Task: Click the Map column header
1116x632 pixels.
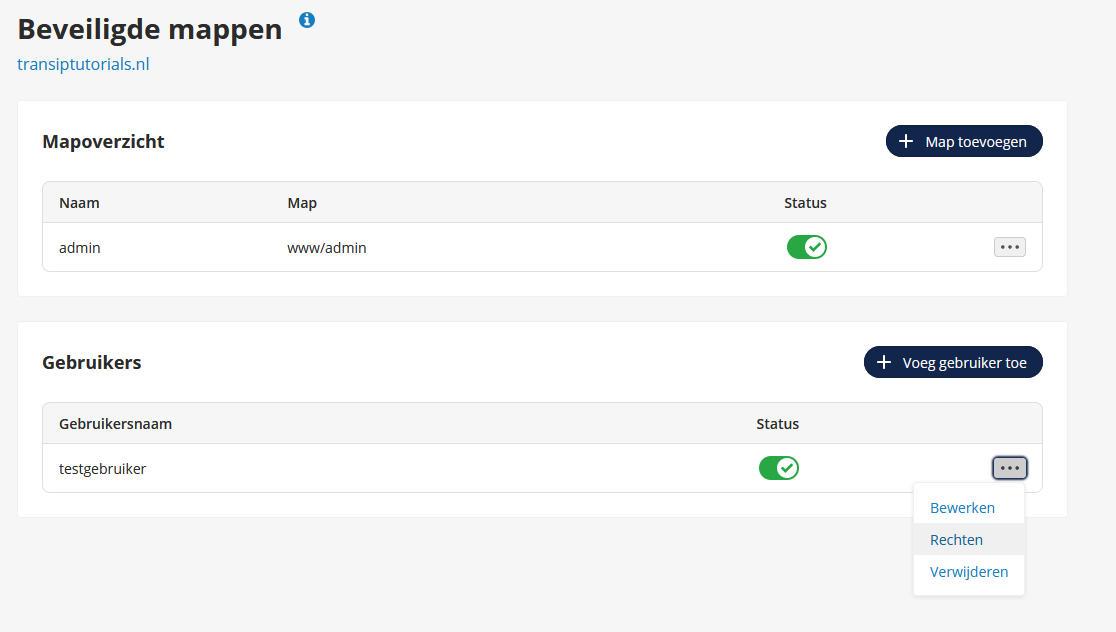Action: point(302,203)
